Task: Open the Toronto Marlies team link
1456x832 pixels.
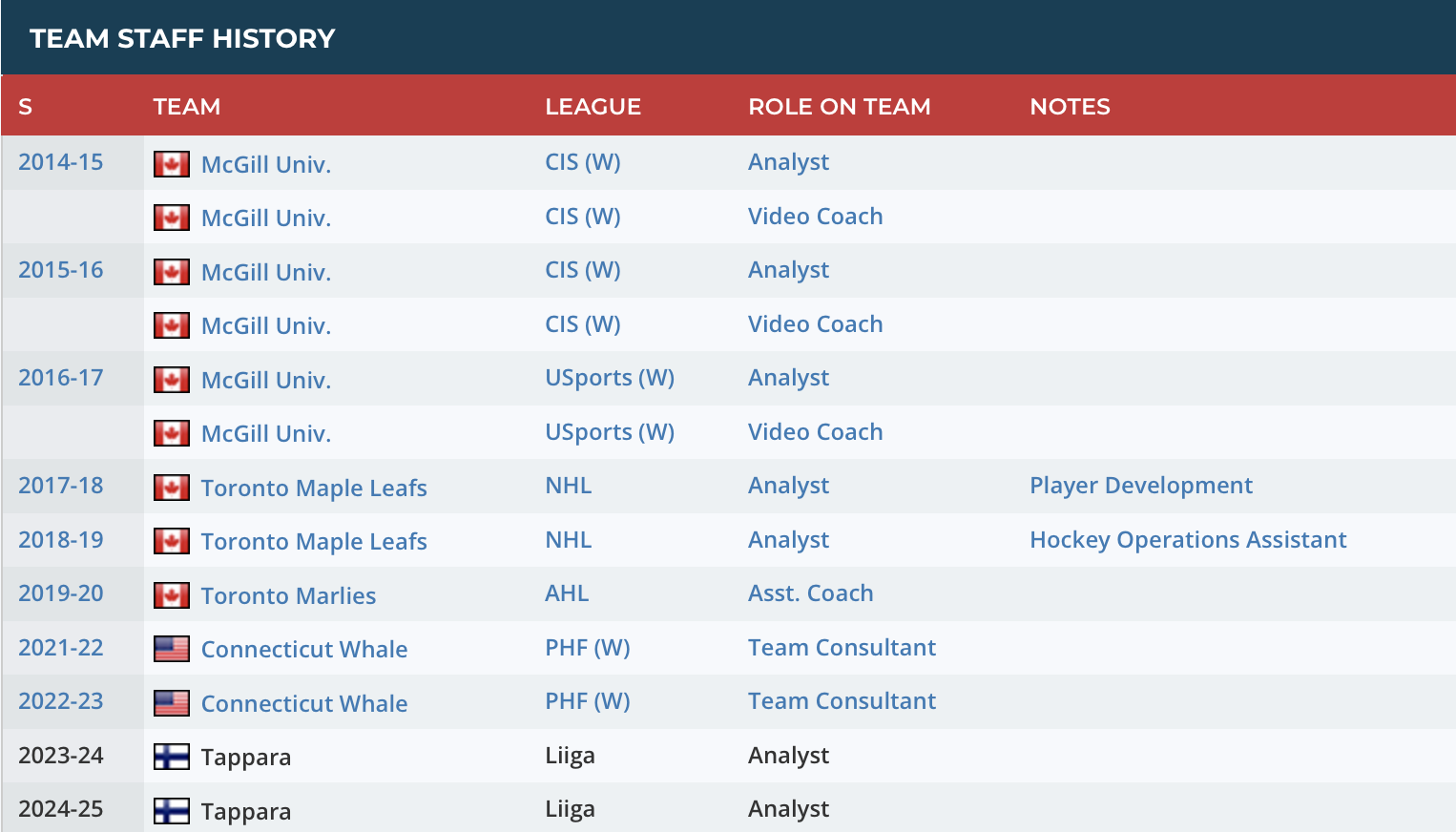Action: click(288, 595)
